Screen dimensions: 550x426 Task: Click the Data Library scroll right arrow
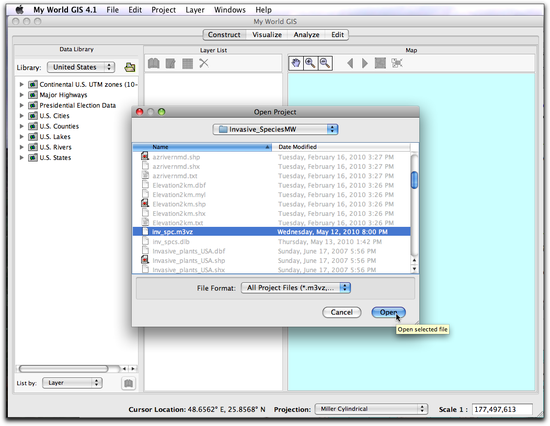pyautogui.click(x=133, y=369)
